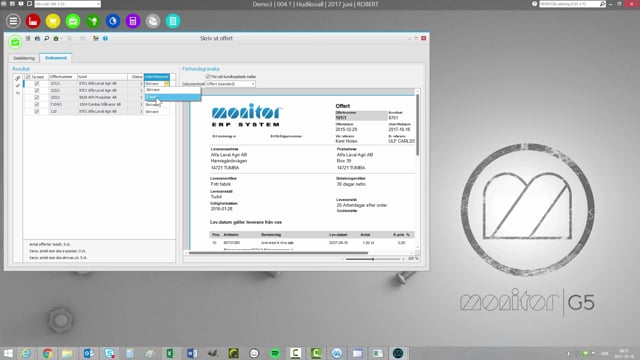
Task: Toggle checkbox for offer 120 row
Action: pyautogui.click(x=37, y=111)
